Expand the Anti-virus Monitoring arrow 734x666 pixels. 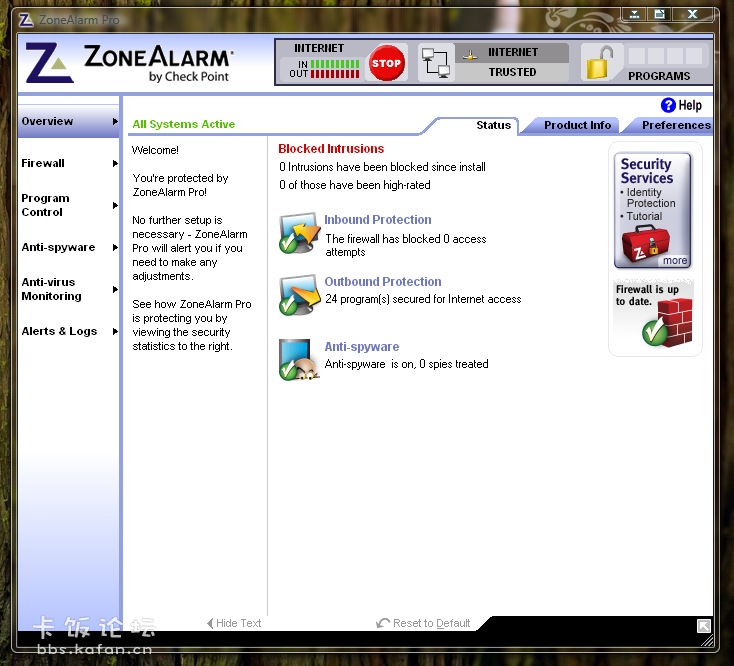tap(115, 289)
